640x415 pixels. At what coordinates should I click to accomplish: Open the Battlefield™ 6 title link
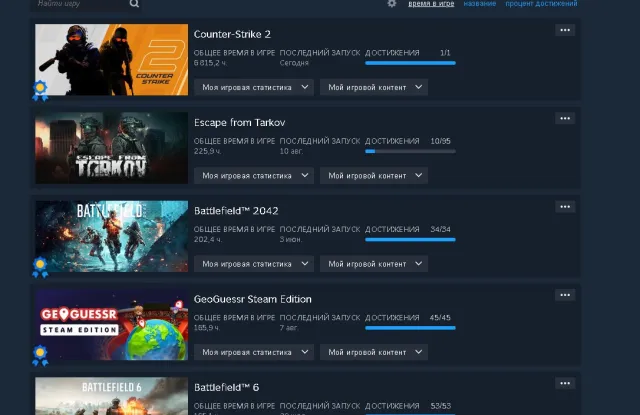pos(227,387)
